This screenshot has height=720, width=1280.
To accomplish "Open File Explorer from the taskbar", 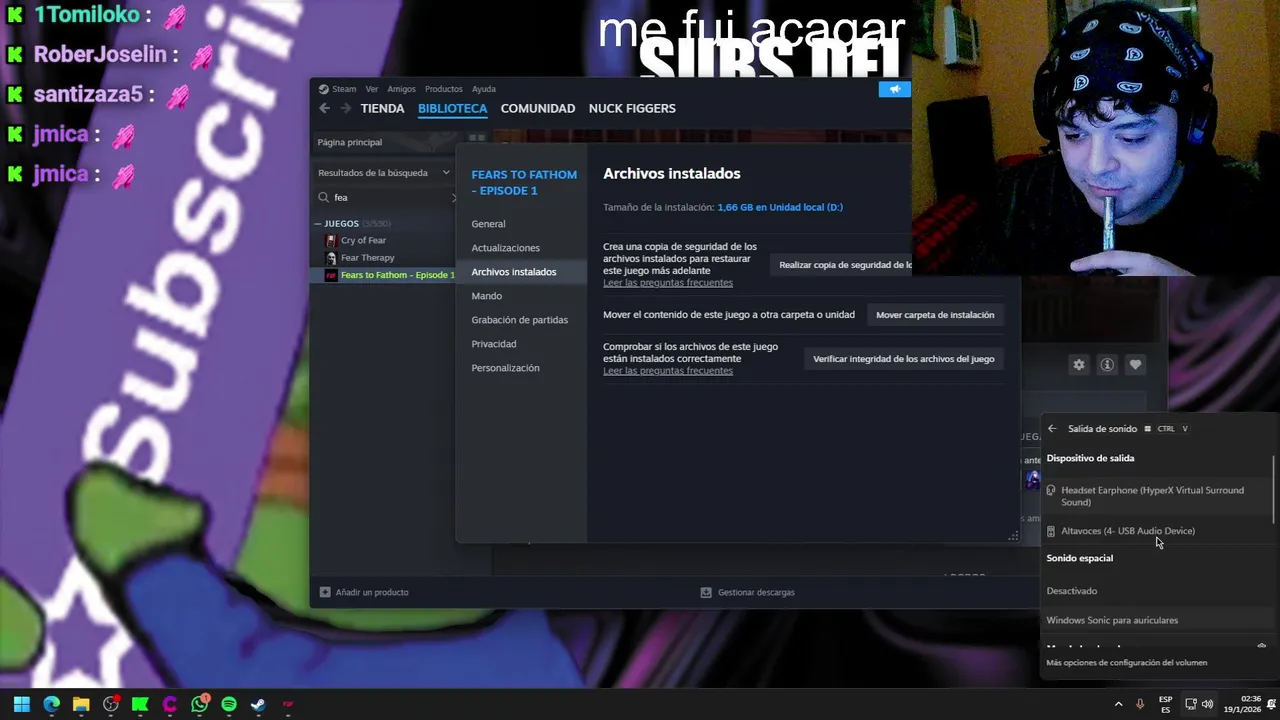I will (x=81, y=704).
